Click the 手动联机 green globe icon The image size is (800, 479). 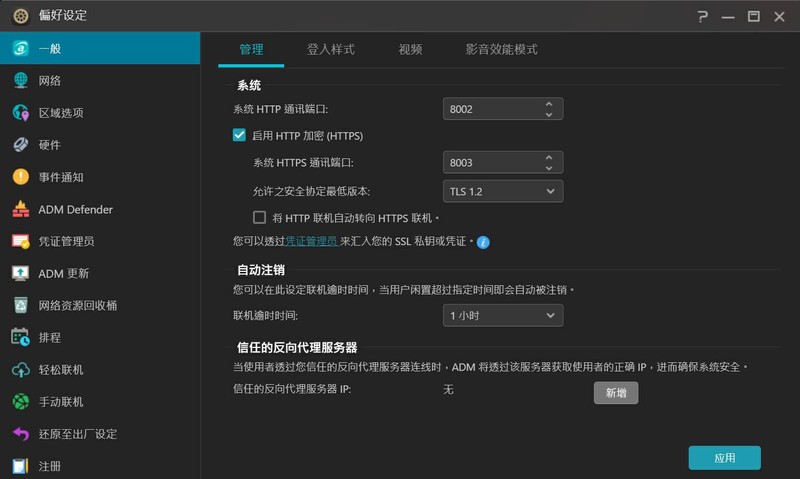tap(20, 402)
